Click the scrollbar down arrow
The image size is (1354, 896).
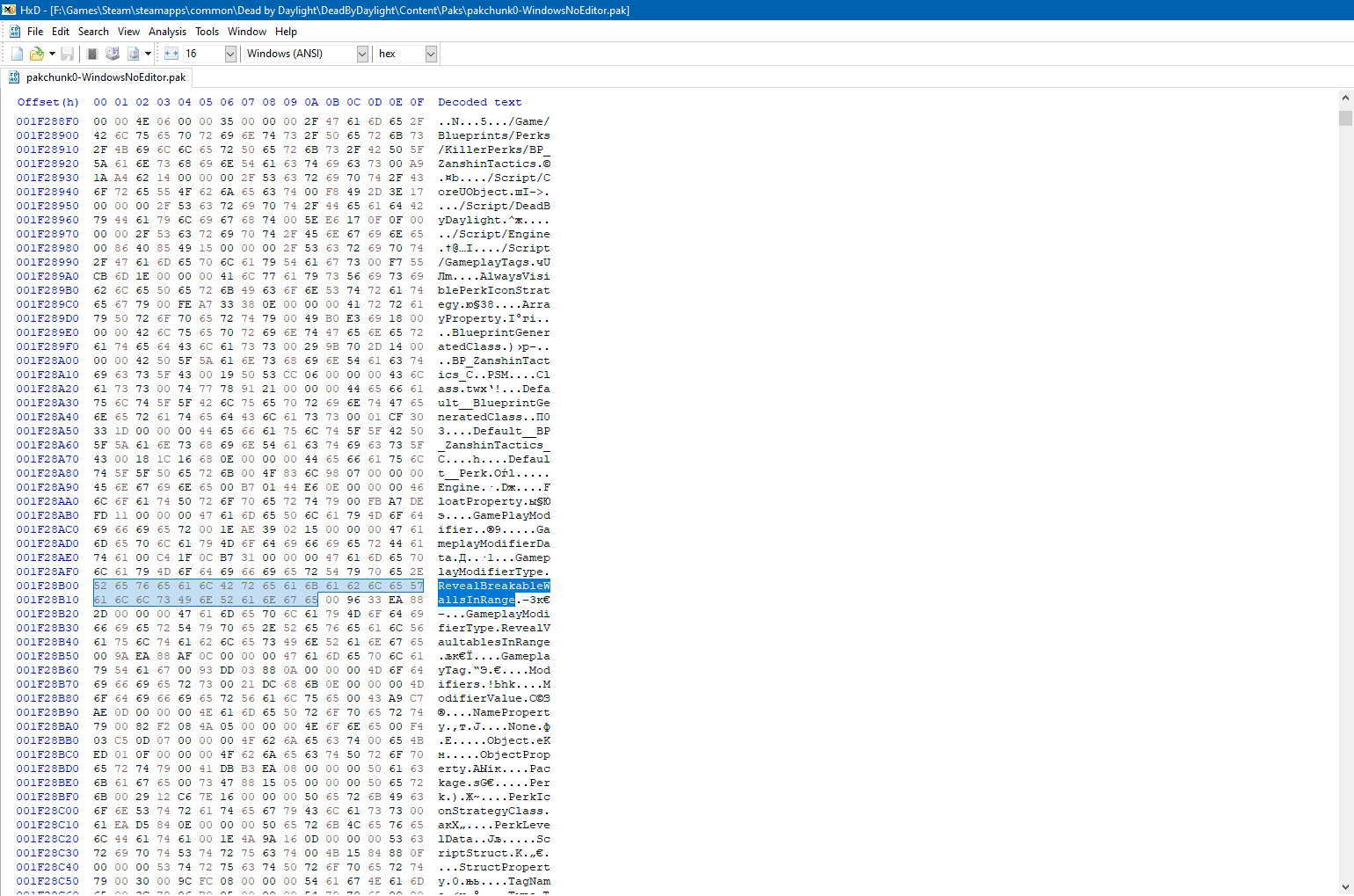pyautogui.click(x=1345, y=886)
